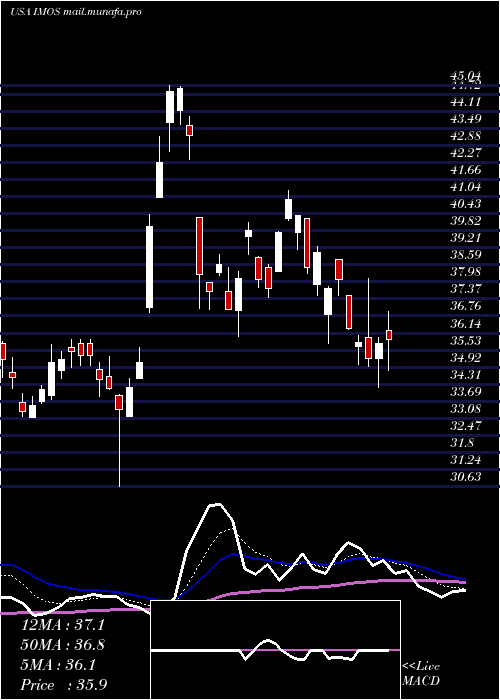
Task: Select the 41.04 price axis label
Action: 465,187
